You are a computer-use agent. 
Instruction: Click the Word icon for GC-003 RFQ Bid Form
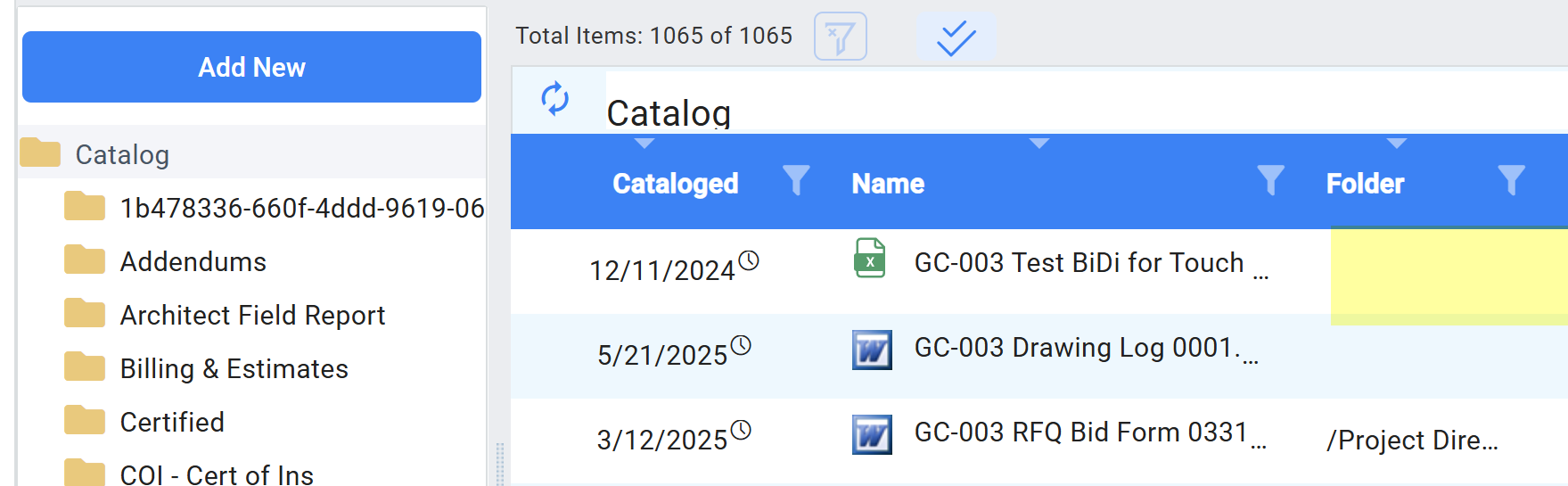click(872, 434)
